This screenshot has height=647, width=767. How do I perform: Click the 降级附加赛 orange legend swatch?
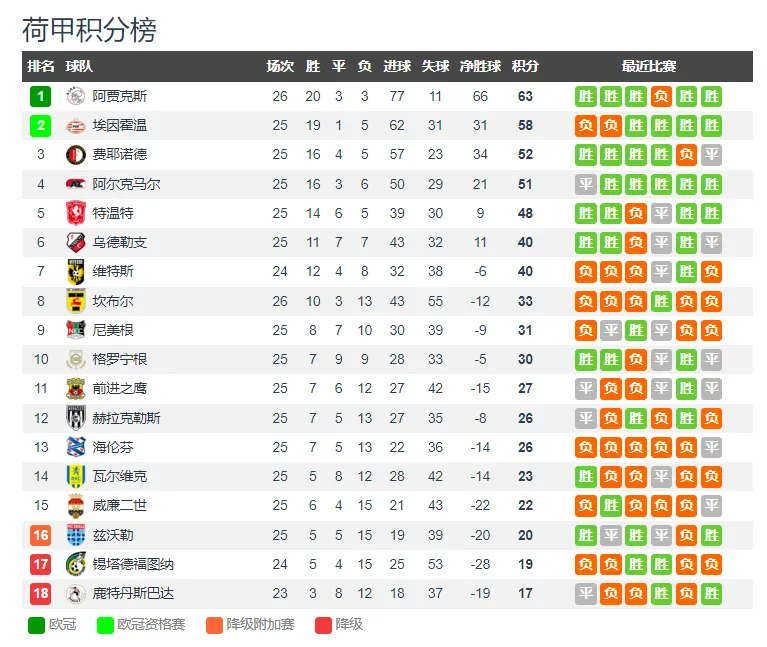[210, 625]
